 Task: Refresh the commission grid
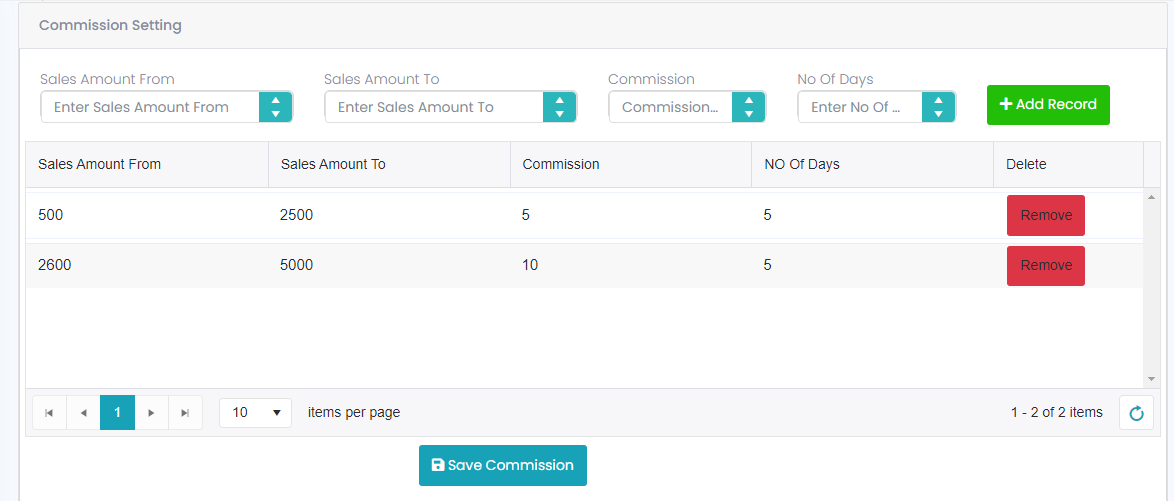(x=1136, y=413)
